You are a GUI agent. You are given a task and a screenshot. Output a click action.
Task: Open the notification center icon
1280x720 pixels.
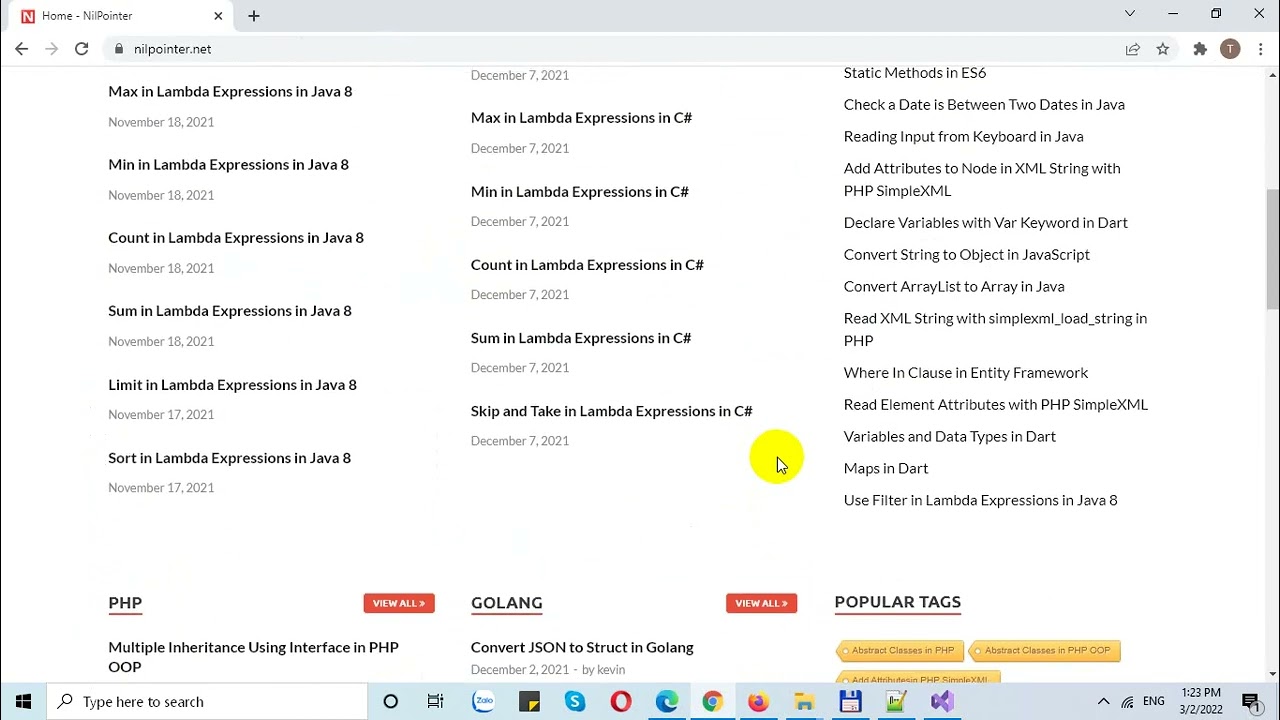(x=1250, y=701)
